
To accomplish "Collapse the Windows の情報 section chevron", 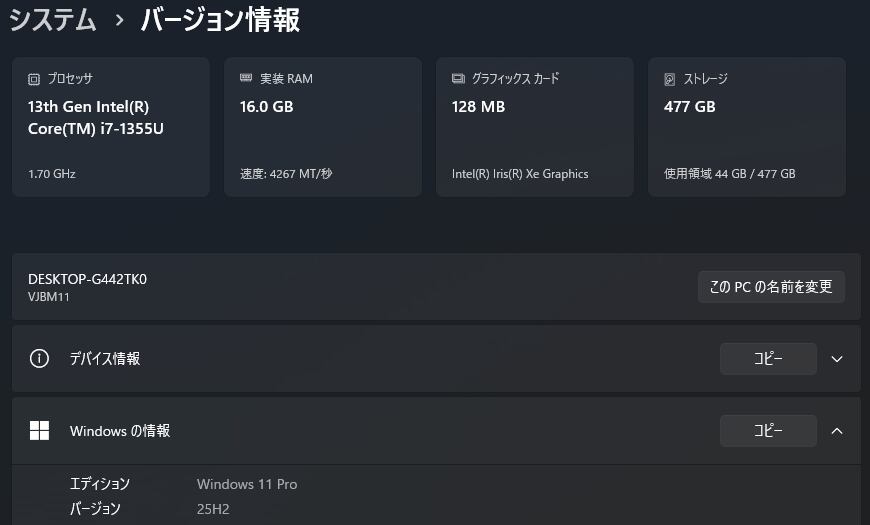I will [x=837, y=431].
